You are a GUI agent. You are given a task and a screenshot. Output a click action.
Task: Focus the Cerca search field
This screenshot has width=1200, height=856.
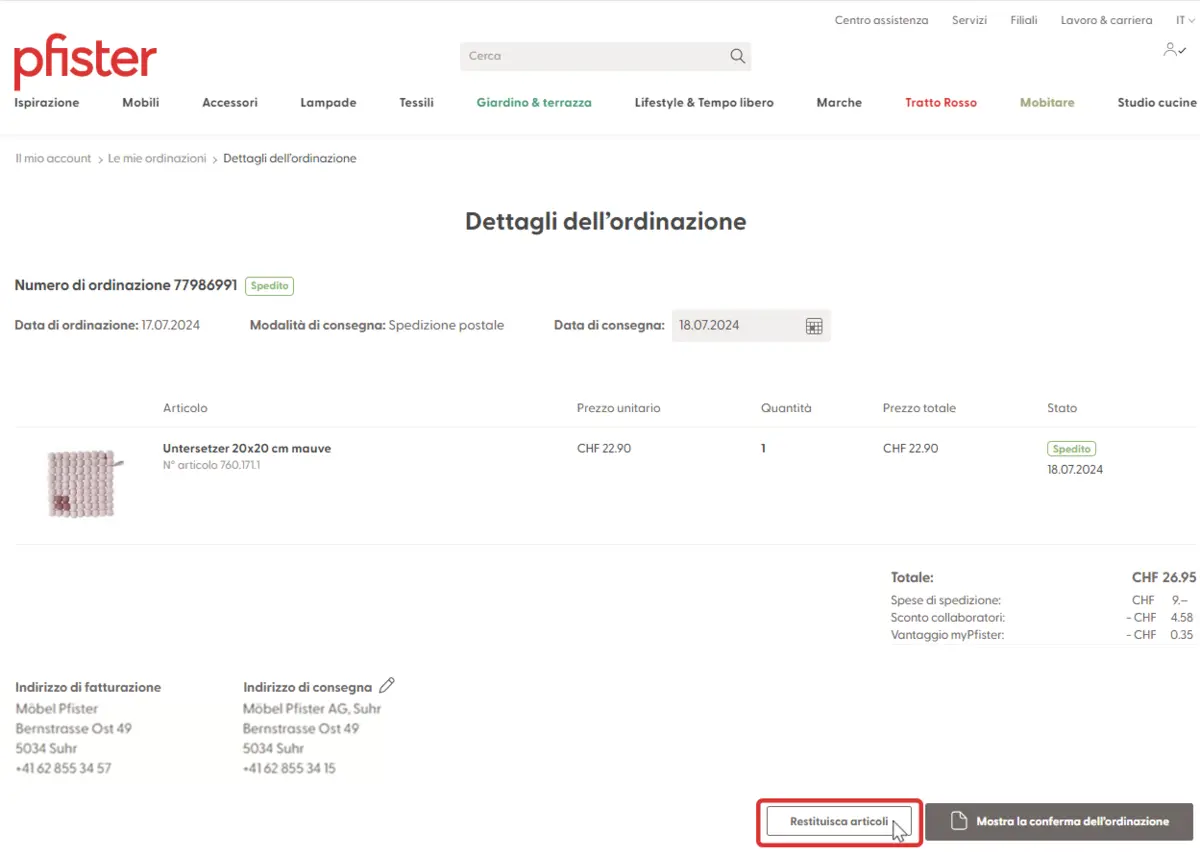pyautogui.click(x=590, y=56)
